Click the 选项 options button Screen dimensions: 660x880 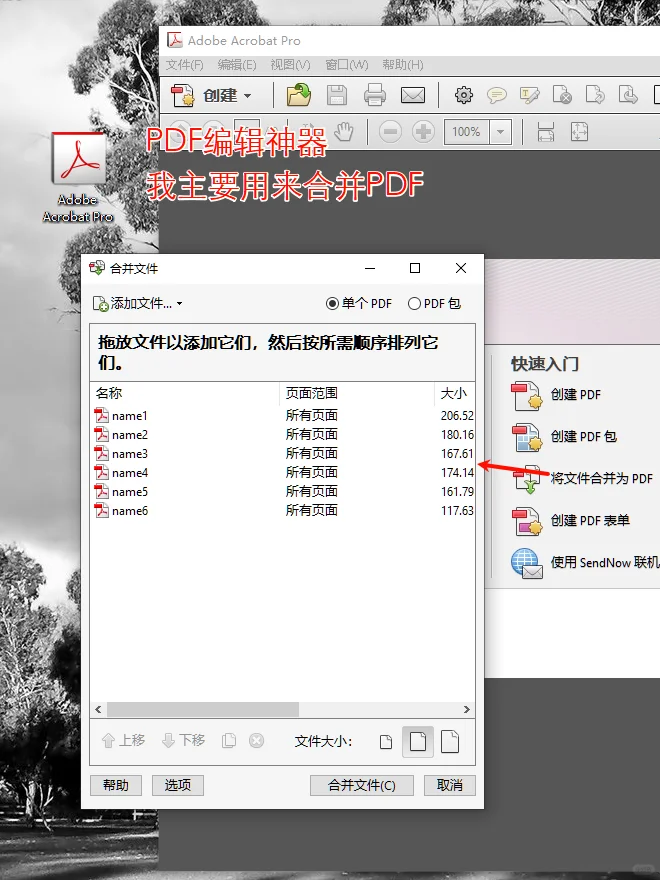[x=177, y=785]
